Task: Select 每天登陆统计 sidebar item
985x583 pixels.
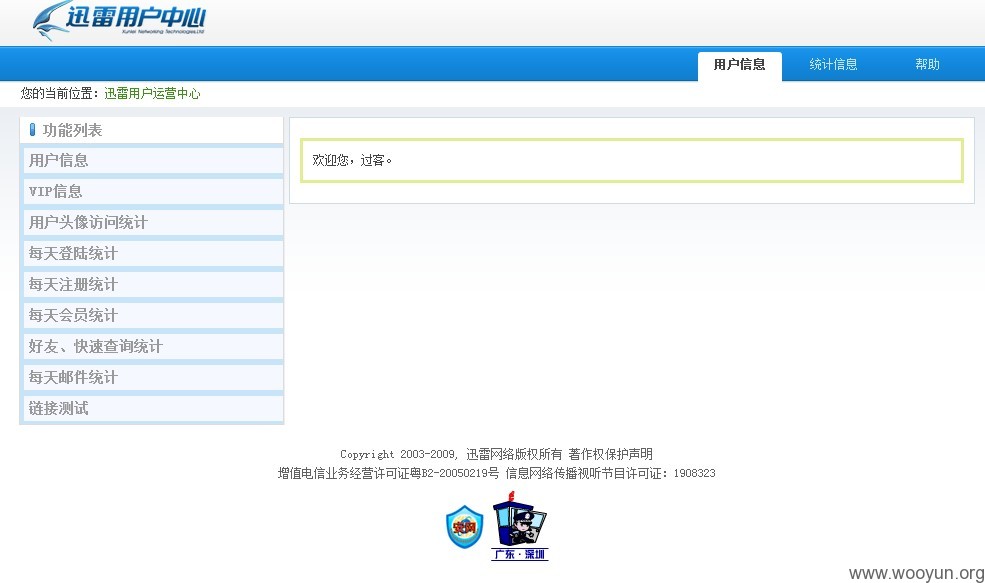Action: (x=153, y=253)
